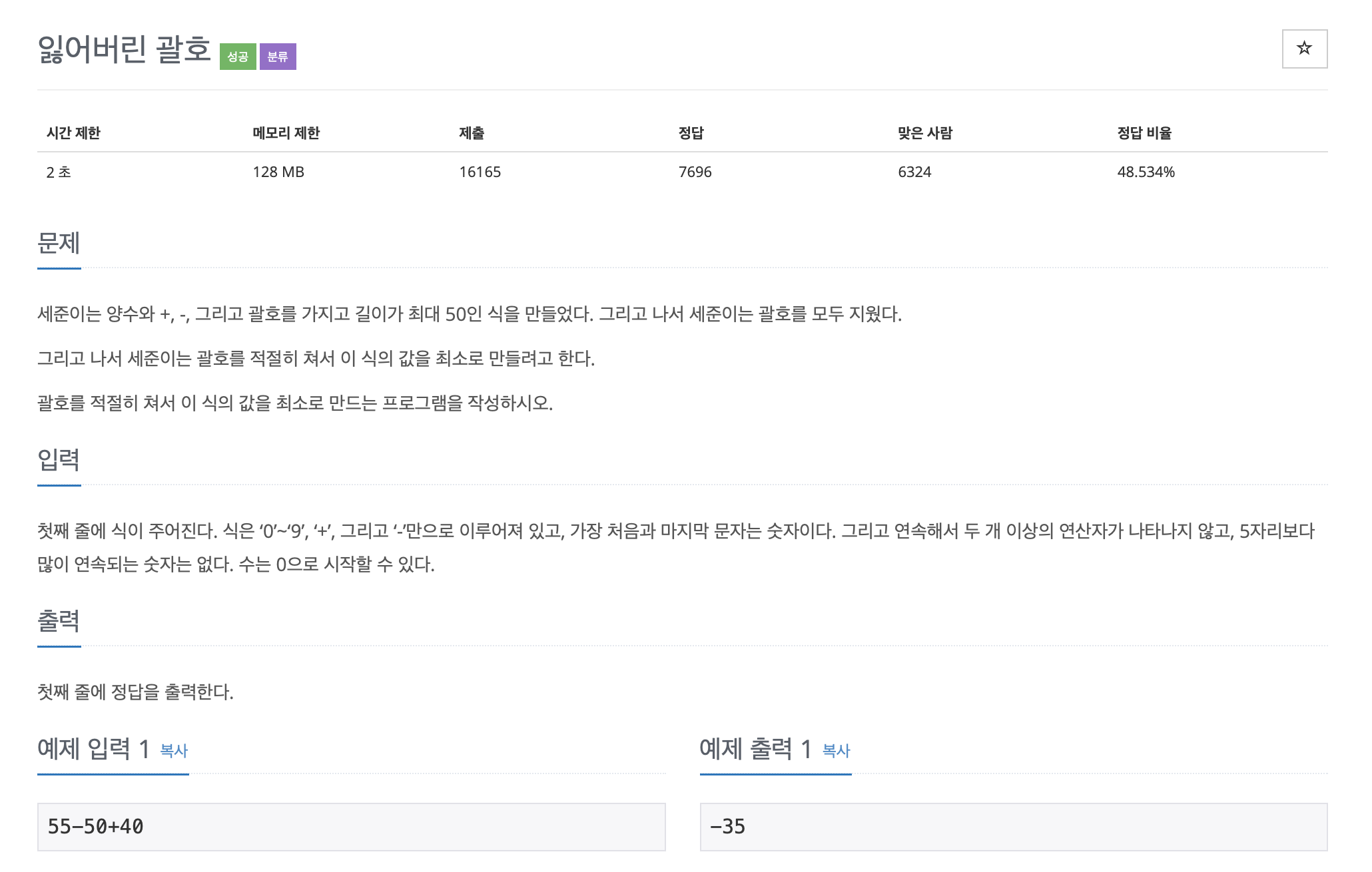
Task: Click the 예제 출력 1 heading
Action: (x=755, y=750)
